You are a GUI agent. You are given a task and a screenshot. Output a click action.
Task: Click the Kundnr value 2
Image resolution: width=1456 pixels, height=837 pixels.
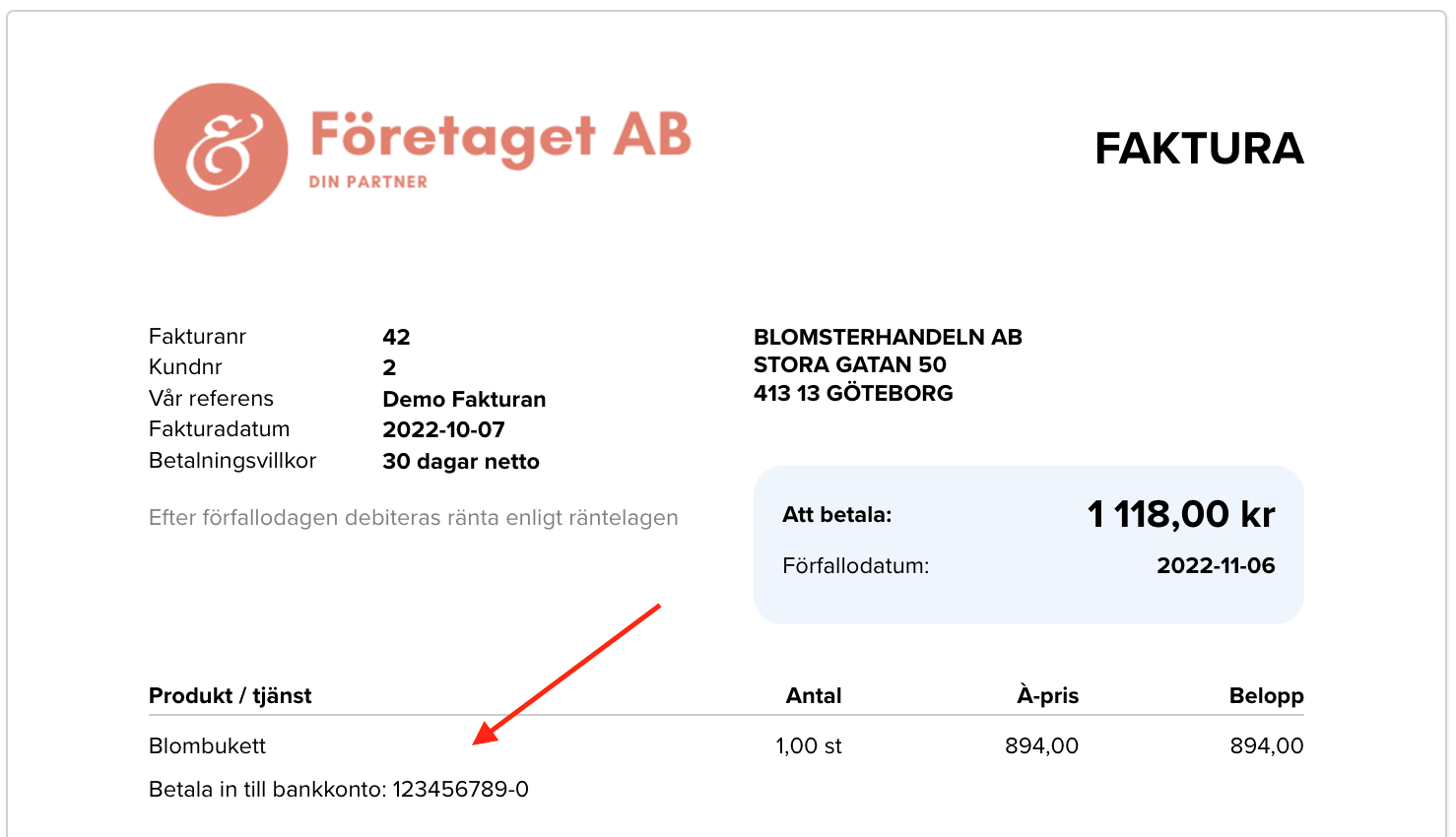pyautogui.click(x=389, y=367)
